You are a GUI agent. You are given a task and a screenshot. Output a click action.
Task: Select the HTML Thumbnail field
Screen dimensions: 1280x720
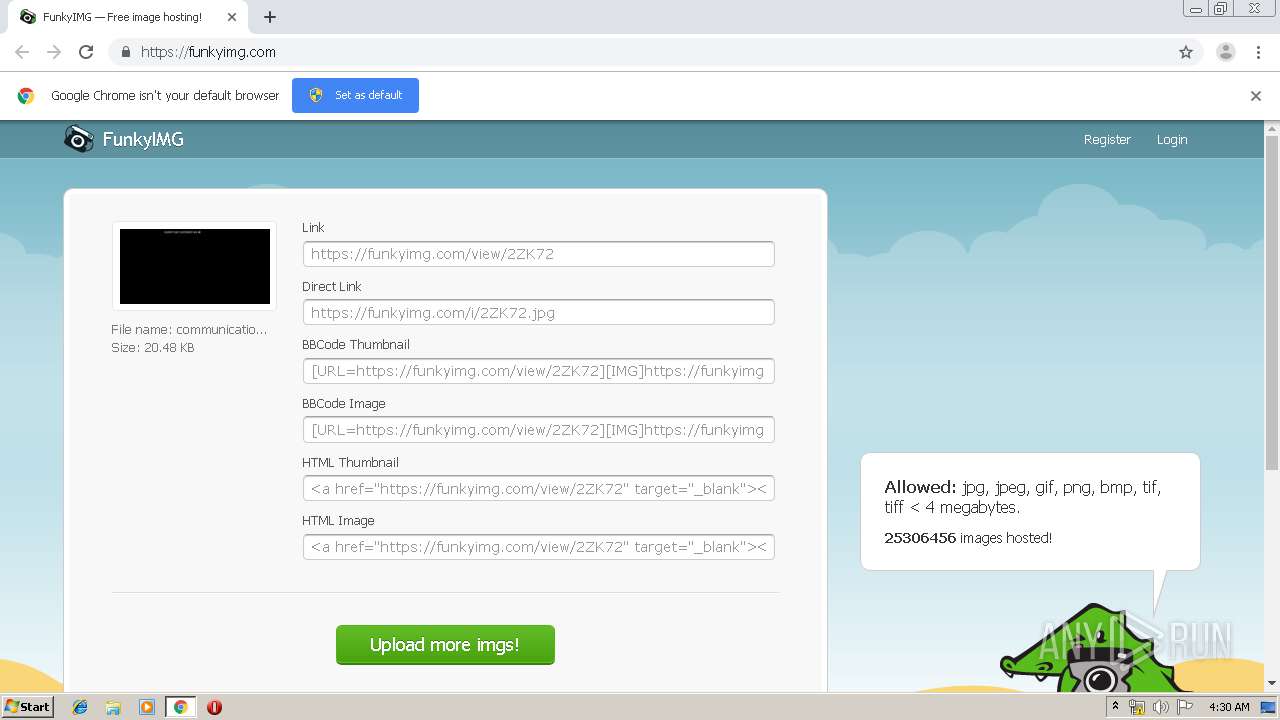[x=539, y=489]
